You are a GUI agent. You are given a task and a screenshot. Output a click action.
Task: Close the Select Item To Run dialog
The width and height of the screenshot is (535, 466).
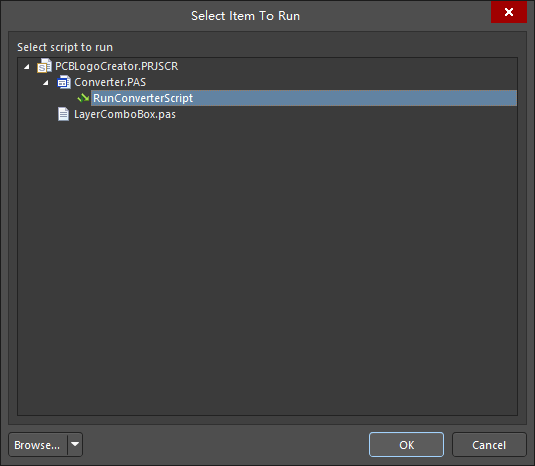click(509, 12)
